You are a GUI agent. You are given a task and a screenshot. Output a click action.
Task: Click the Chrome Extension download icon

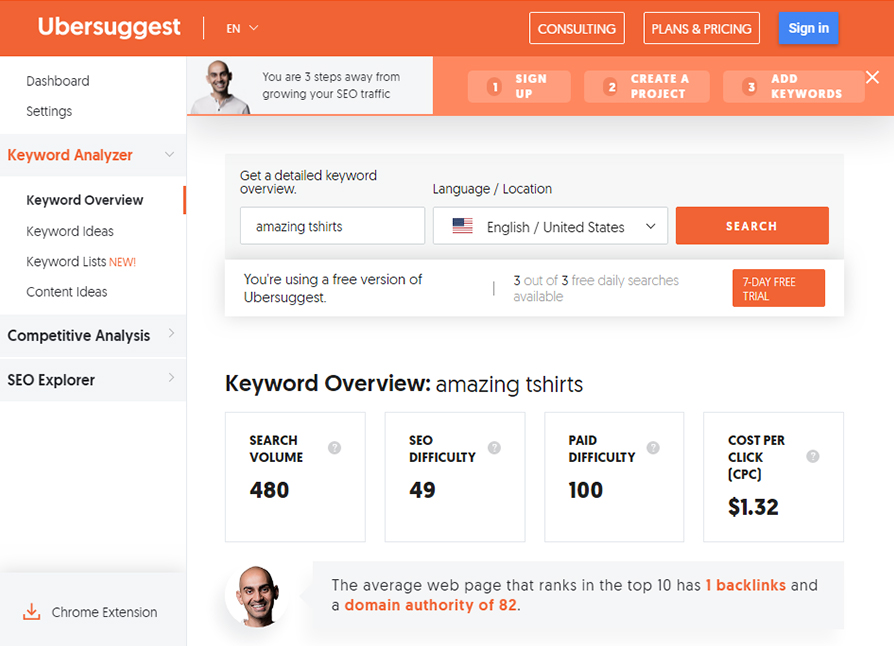[32, 612]
